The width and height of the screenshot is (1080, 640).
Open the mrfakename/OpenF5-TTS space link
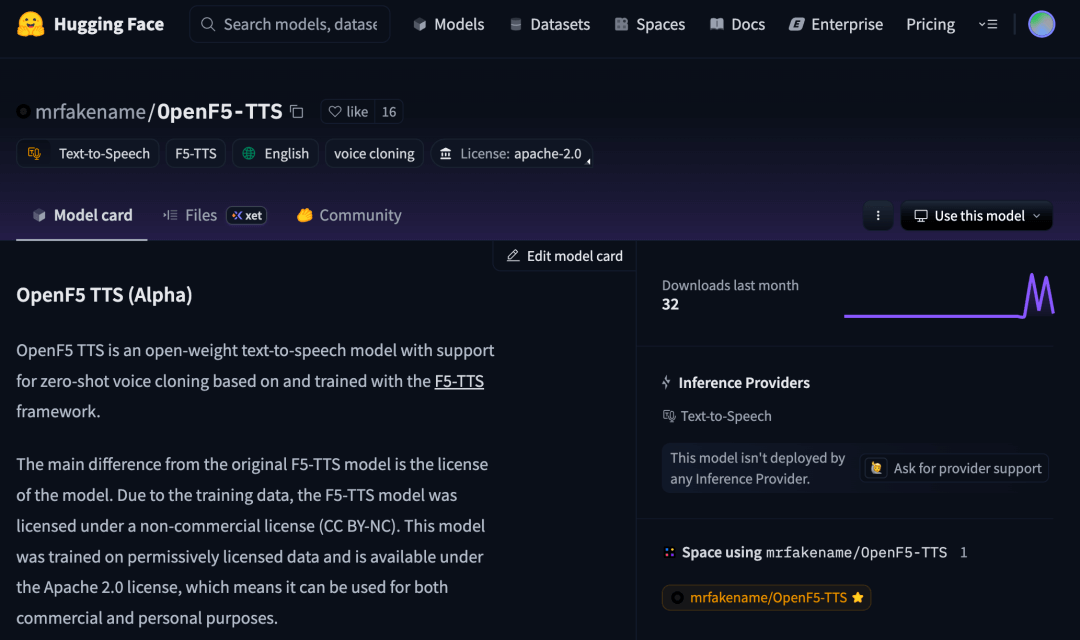pyautogui.click(x=766, y=597)
